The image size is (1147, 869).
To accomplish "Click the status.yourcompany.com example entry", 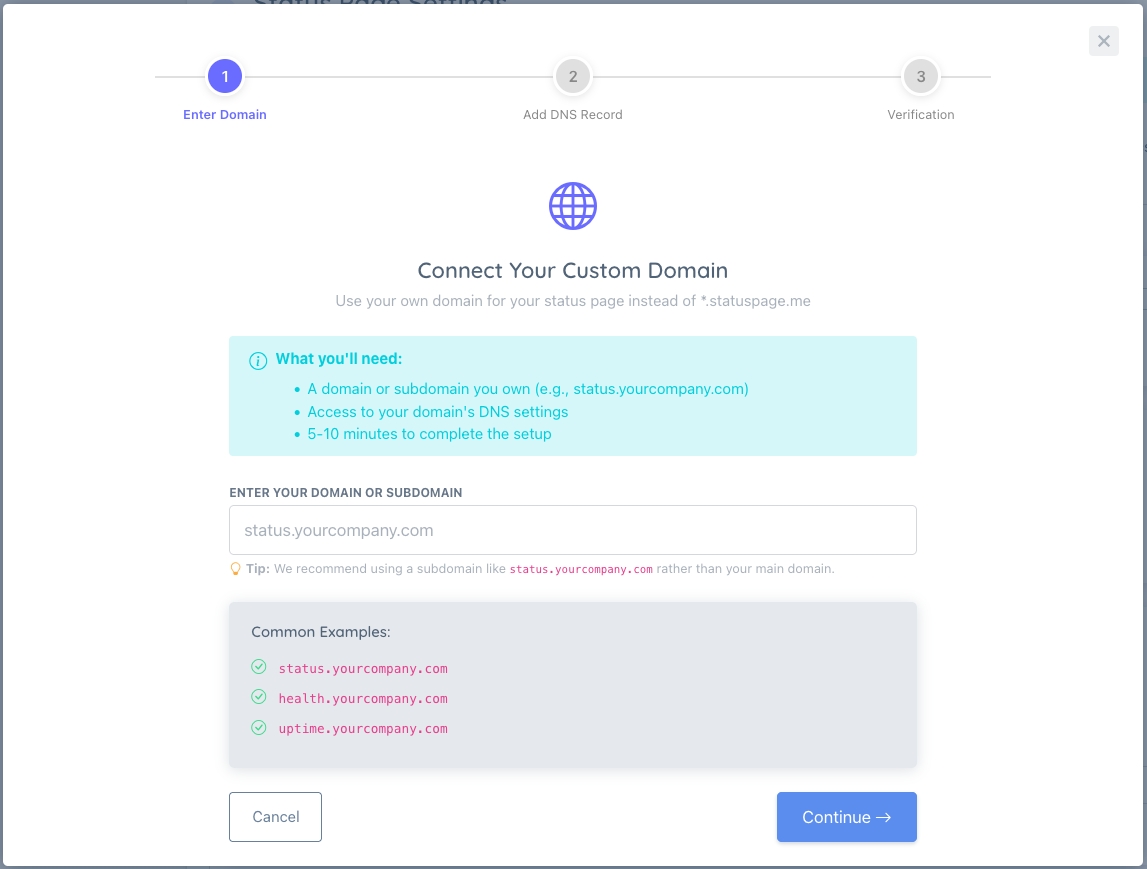I will pyautogui.click(x=363, y=668).
